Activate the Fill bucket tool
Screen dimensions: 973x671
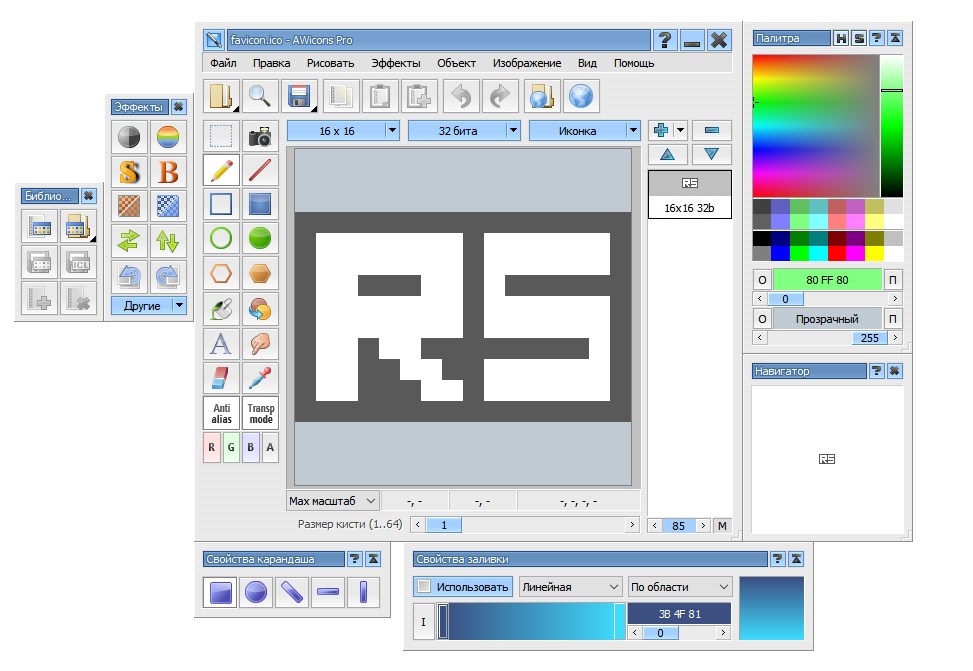220,308
